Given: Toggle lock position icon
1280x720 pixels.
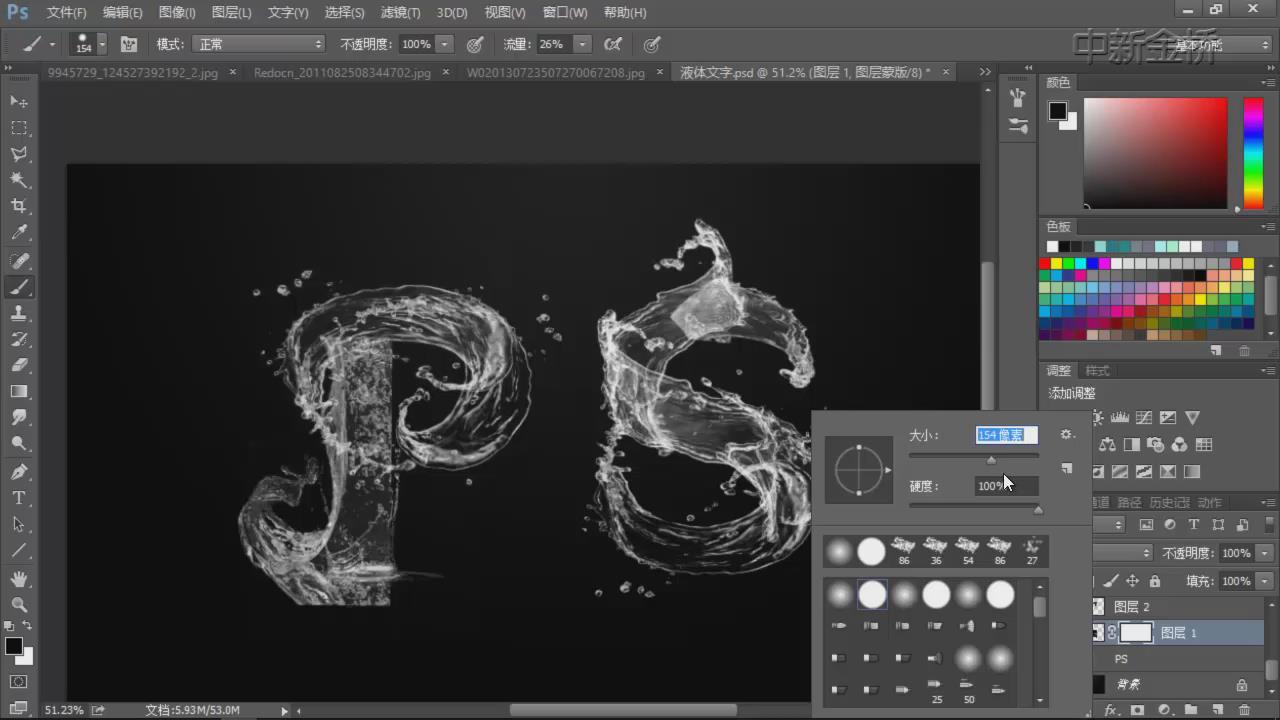Looking at the screenshot, I should pyautogui.click(x=1133, y=581).
